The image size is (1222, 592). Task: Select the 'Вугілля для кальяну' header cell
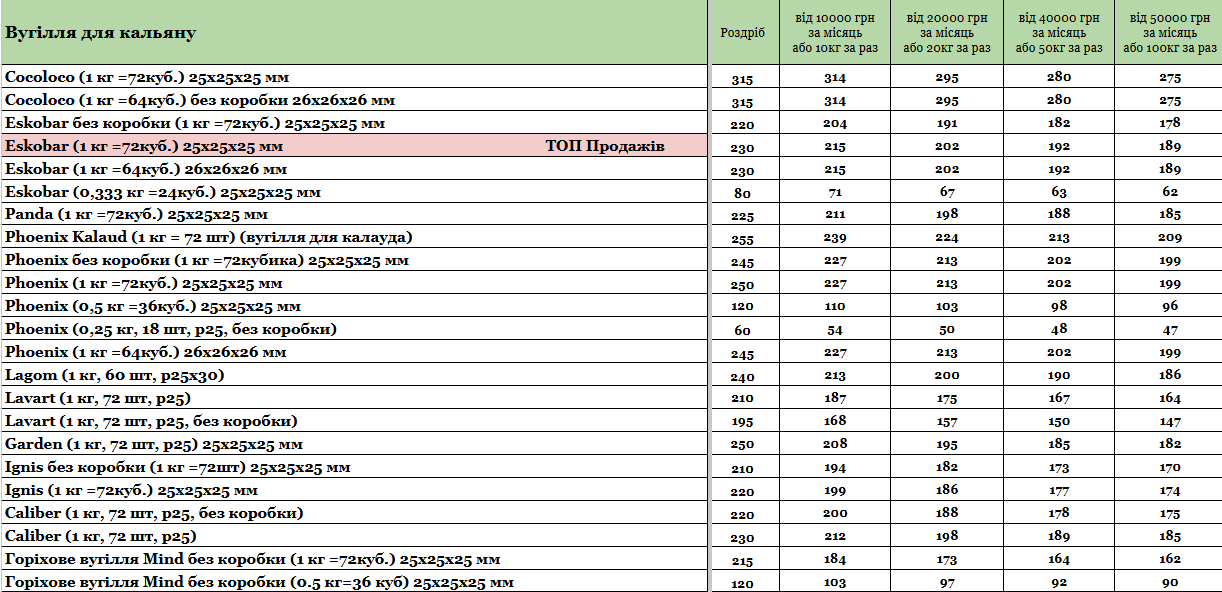pos(354,33)
